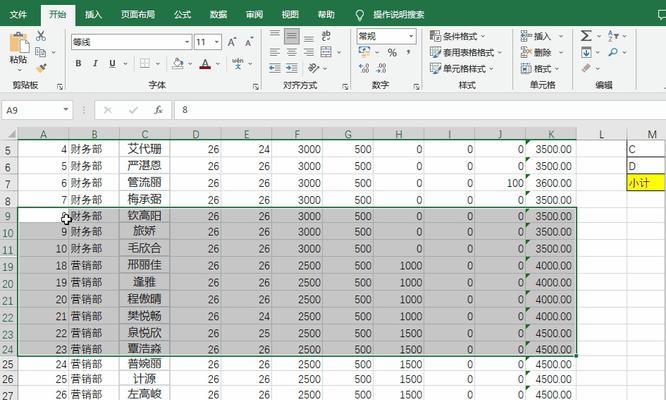666x400 pixels.
Task: Click the Copy icon
Action: [x=41, y=52]
